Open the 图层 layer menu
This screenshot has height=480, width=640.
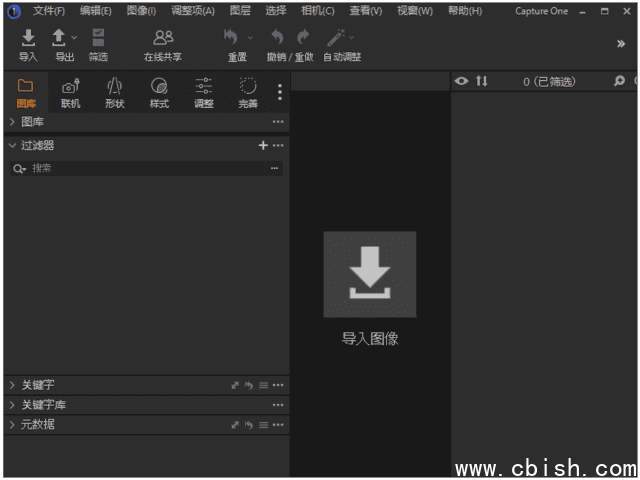[x=240, y=11]
